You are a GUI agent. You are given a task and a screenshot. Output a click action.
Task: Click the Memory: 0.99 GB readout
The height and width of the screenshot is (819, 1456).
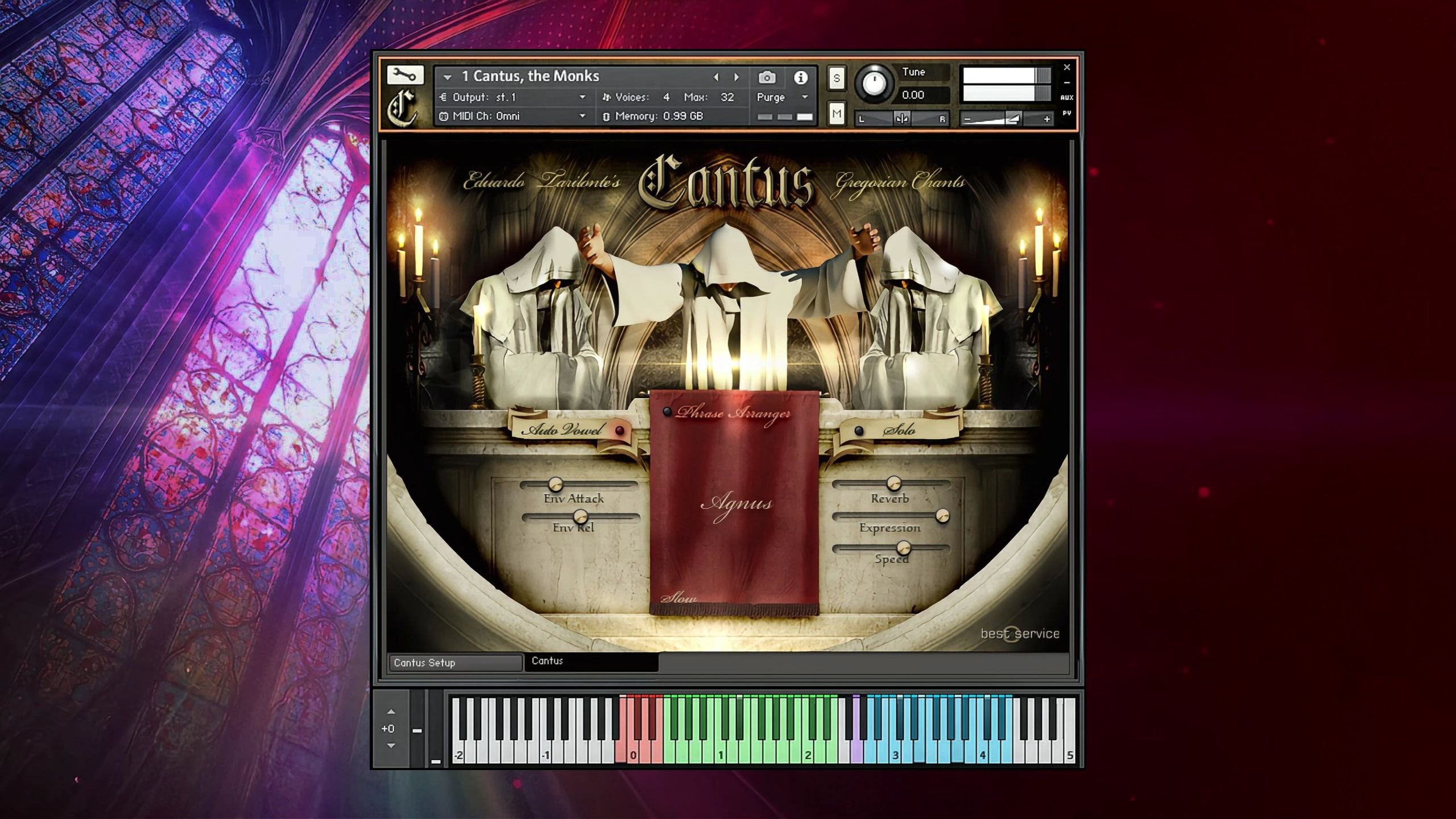click(x=659, y=116)
